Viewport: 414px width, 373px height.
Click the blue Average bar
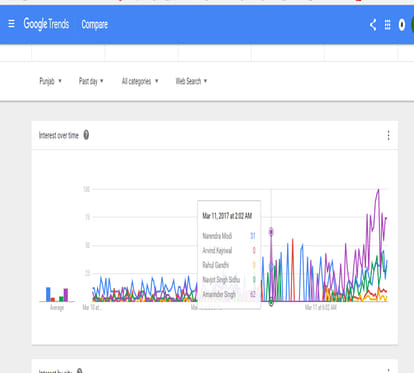(48, 294)
